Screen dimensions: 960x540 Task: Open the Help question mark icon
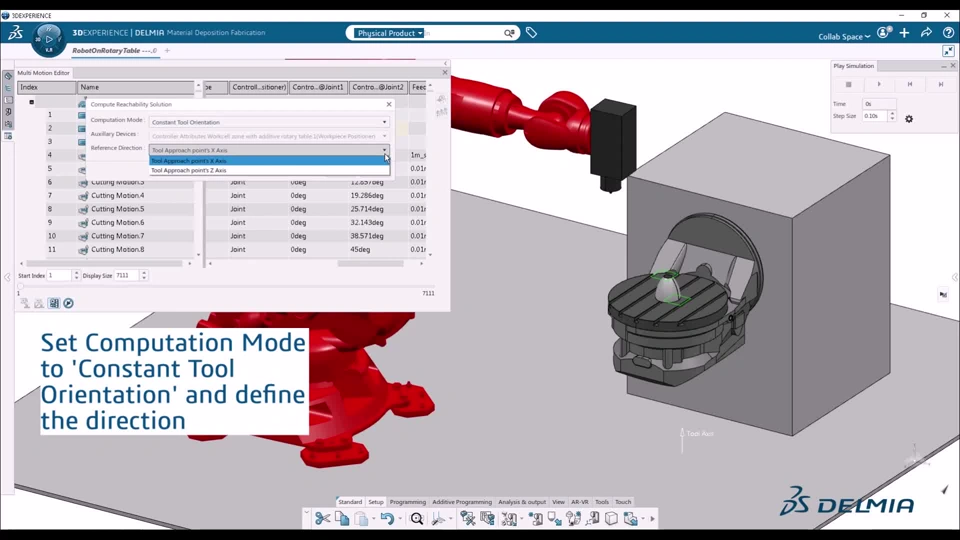pos(948,33)
